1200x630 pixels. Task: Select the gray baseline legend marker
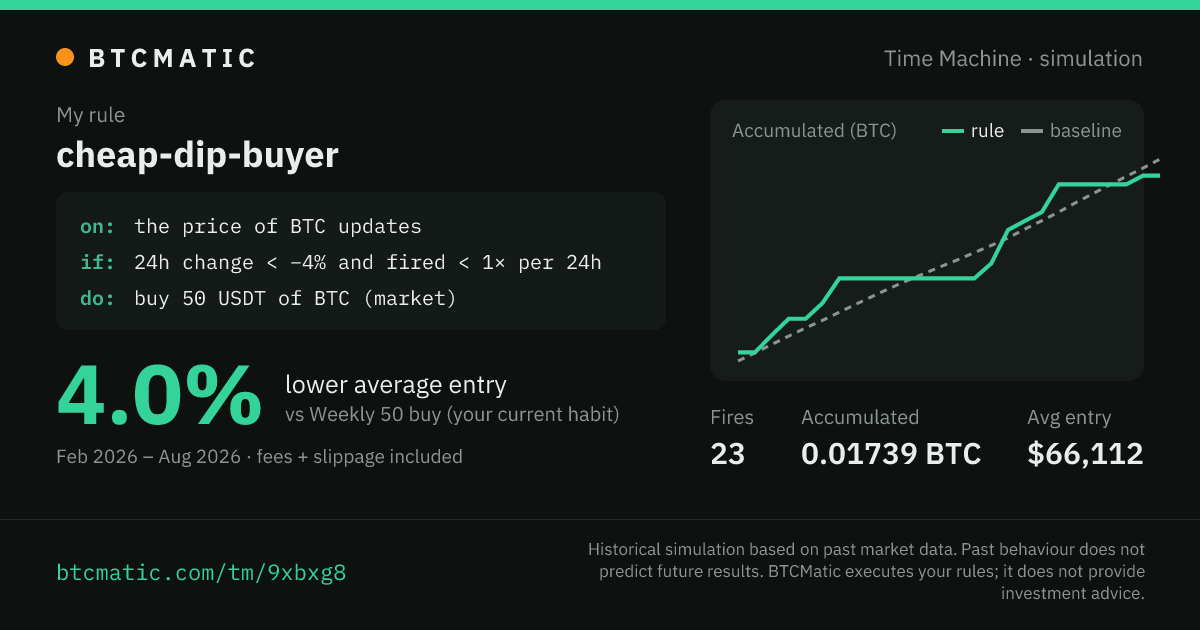1031,131
